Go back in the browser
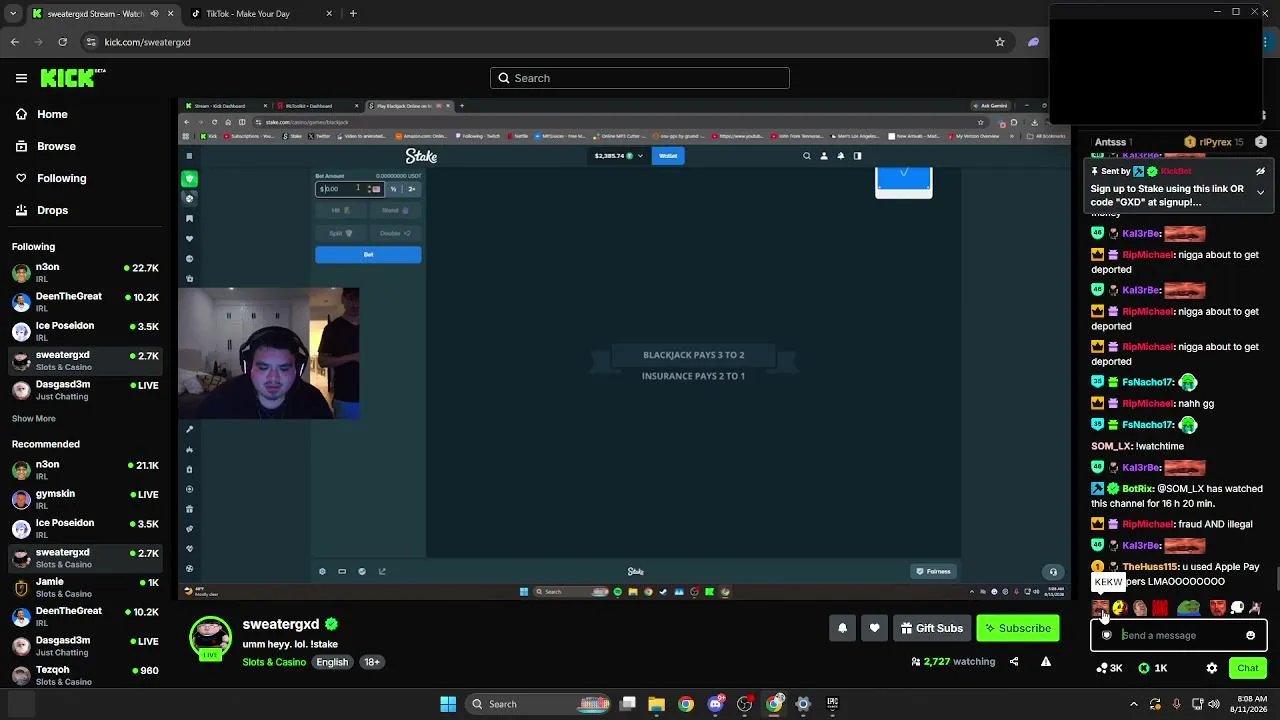Screen dimensions: 1280x720 pyautogui.click(x=15, y=42)
